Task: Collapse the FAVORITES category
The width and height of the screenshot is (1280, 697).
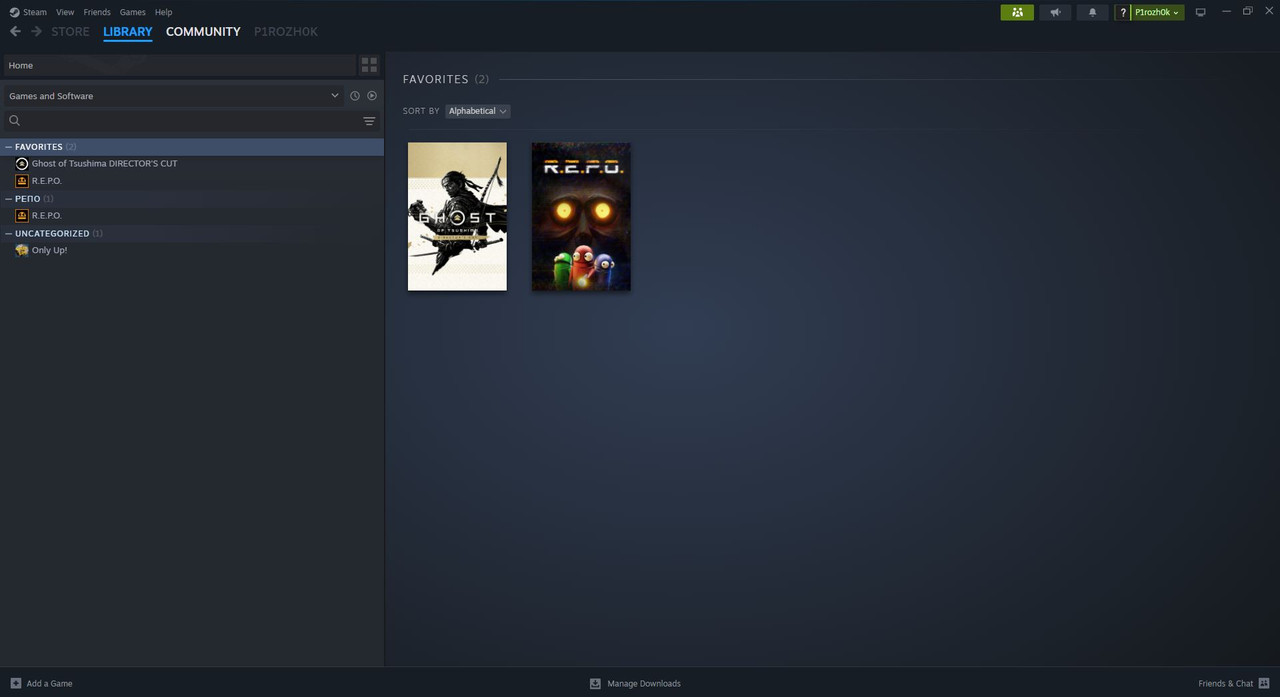Action: click(9, 147)
